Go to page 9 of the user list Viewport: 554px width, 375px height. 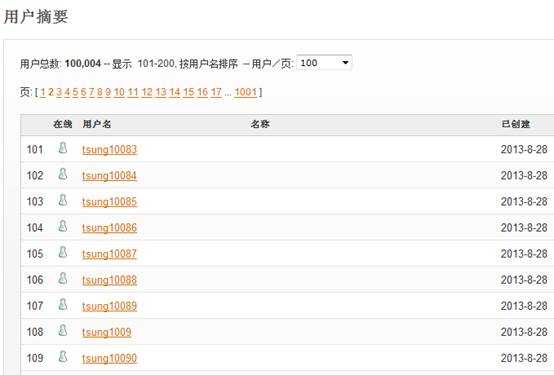click(108, 92)
